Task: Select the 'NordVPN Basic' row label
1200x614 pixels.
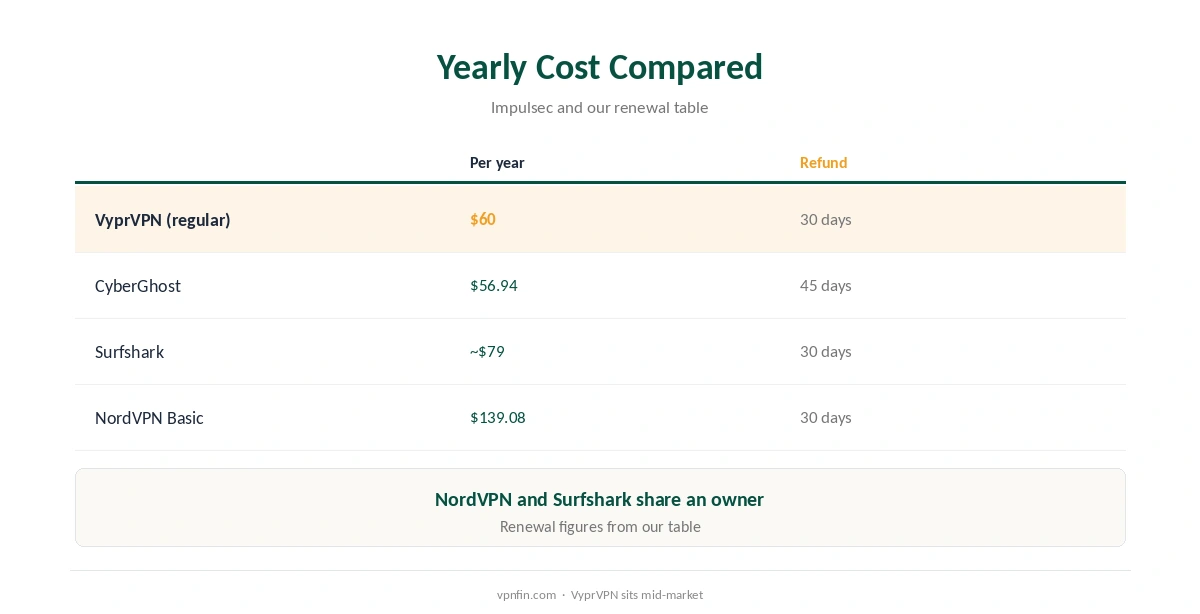Action: [x=149, y=417]
